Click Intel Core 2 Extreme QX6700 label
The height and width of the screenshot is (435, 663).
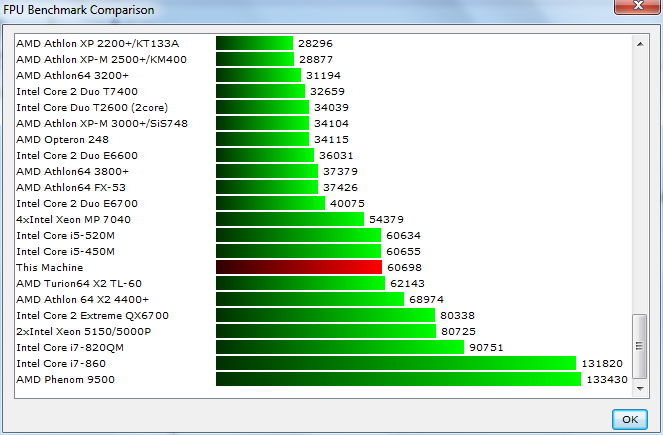click(x=93, y=315)
